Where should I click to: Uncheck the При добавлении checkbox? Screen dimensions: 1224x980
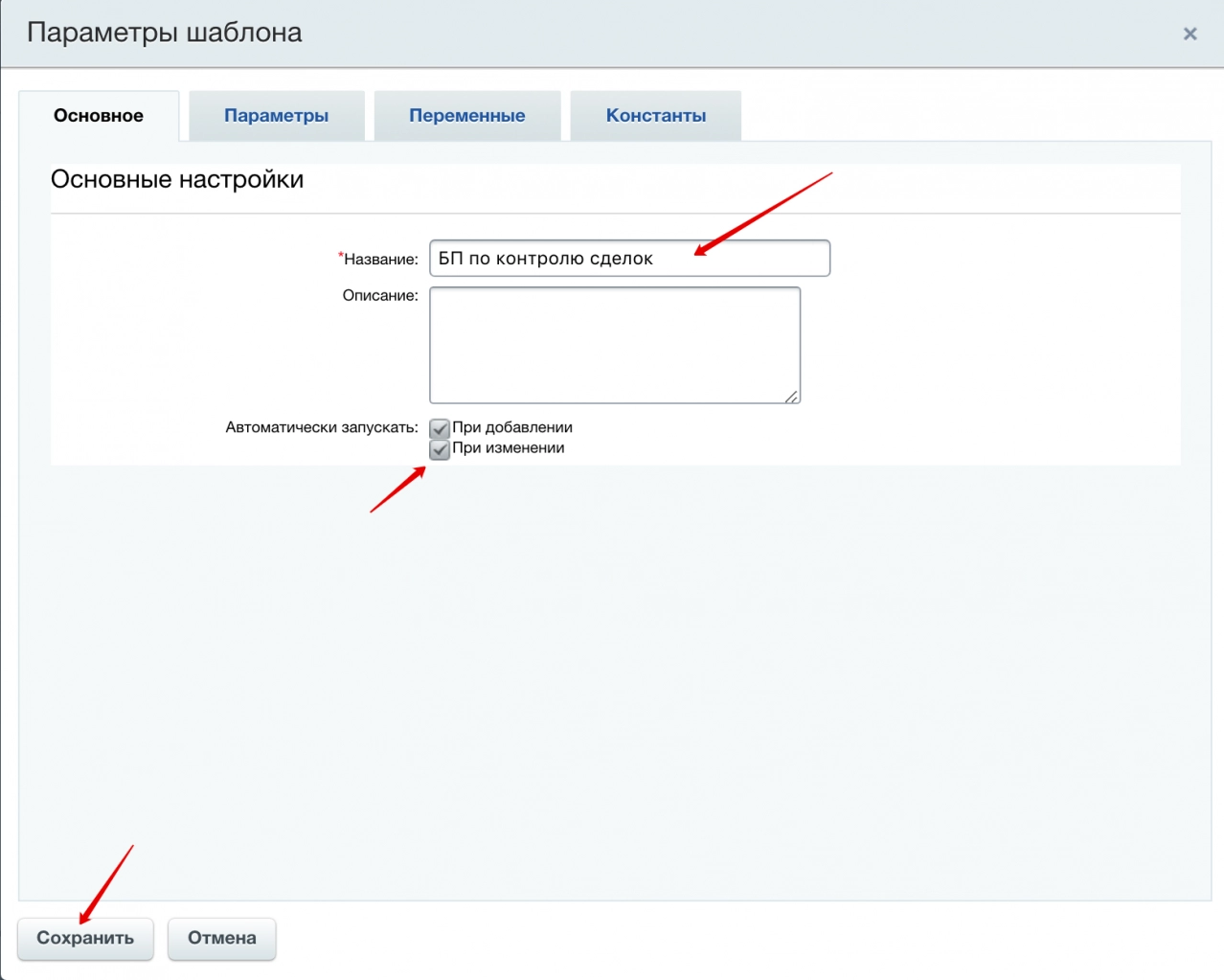pyautogui.click(x=440, y=428)
